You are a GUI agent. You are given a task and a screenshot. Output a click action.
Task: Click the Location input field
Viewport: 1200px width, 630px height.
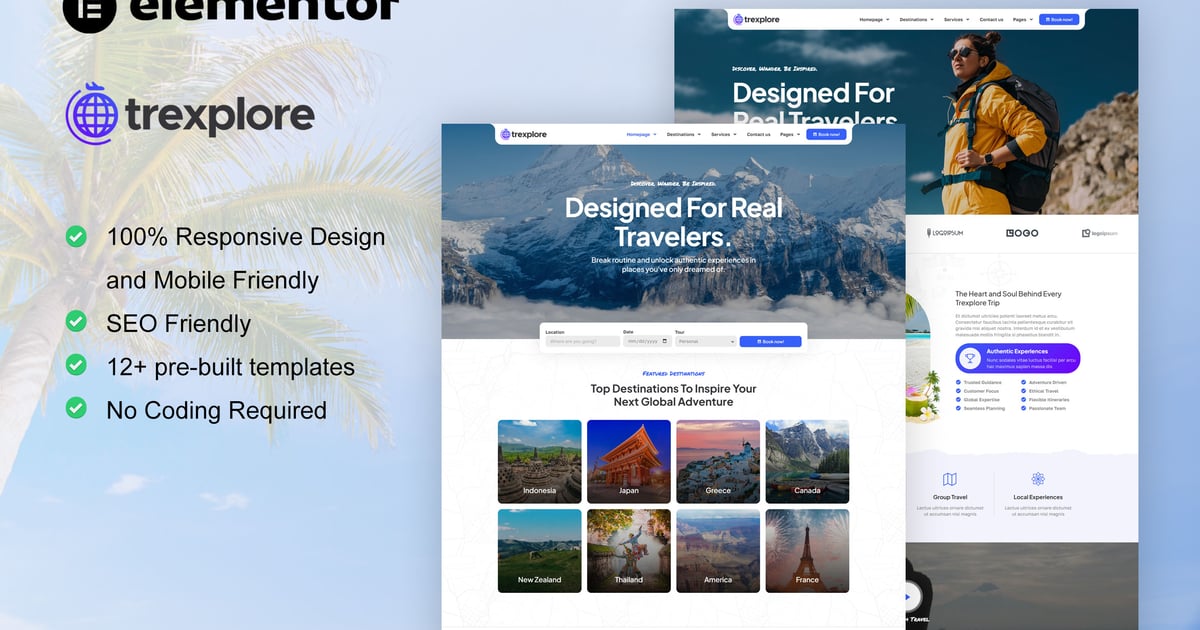[582, 341]
